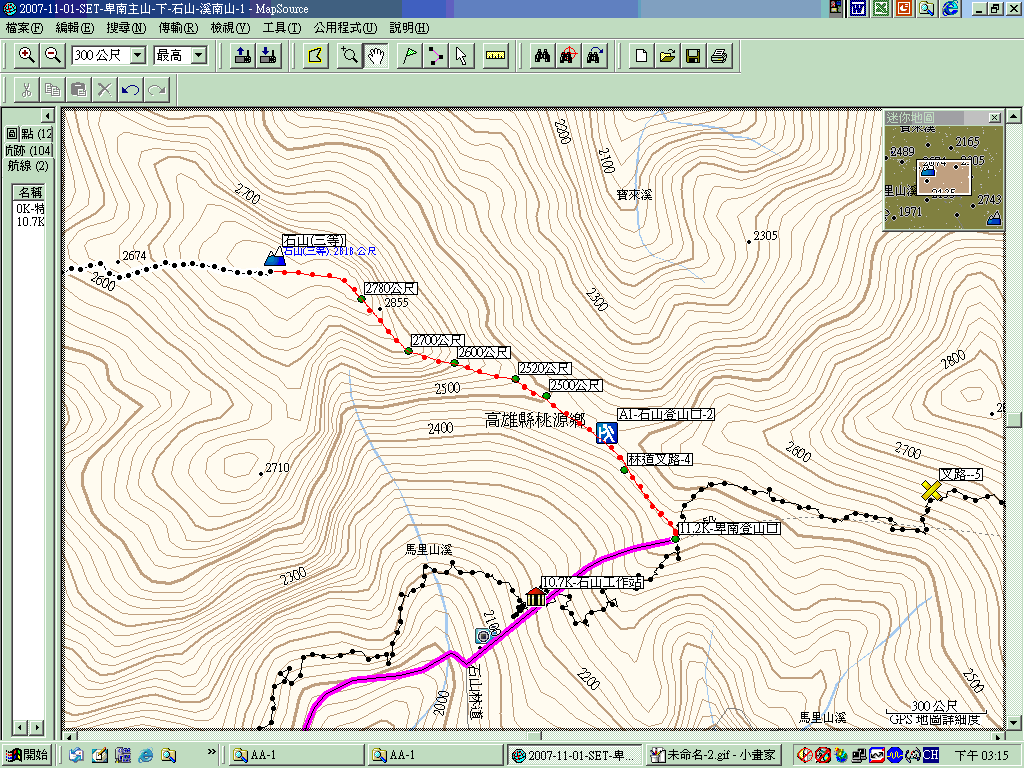Switch to the 航跡 tracks tab
The image size is (1024, 768).
click(x=28, y=150)
